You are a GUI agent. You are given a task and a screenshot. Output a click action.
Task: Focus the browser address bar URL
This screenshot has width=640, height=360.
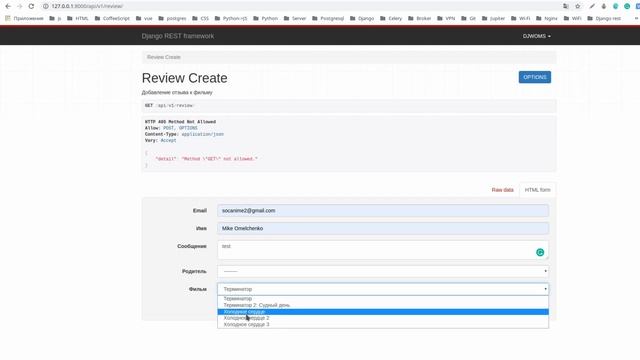87,6
